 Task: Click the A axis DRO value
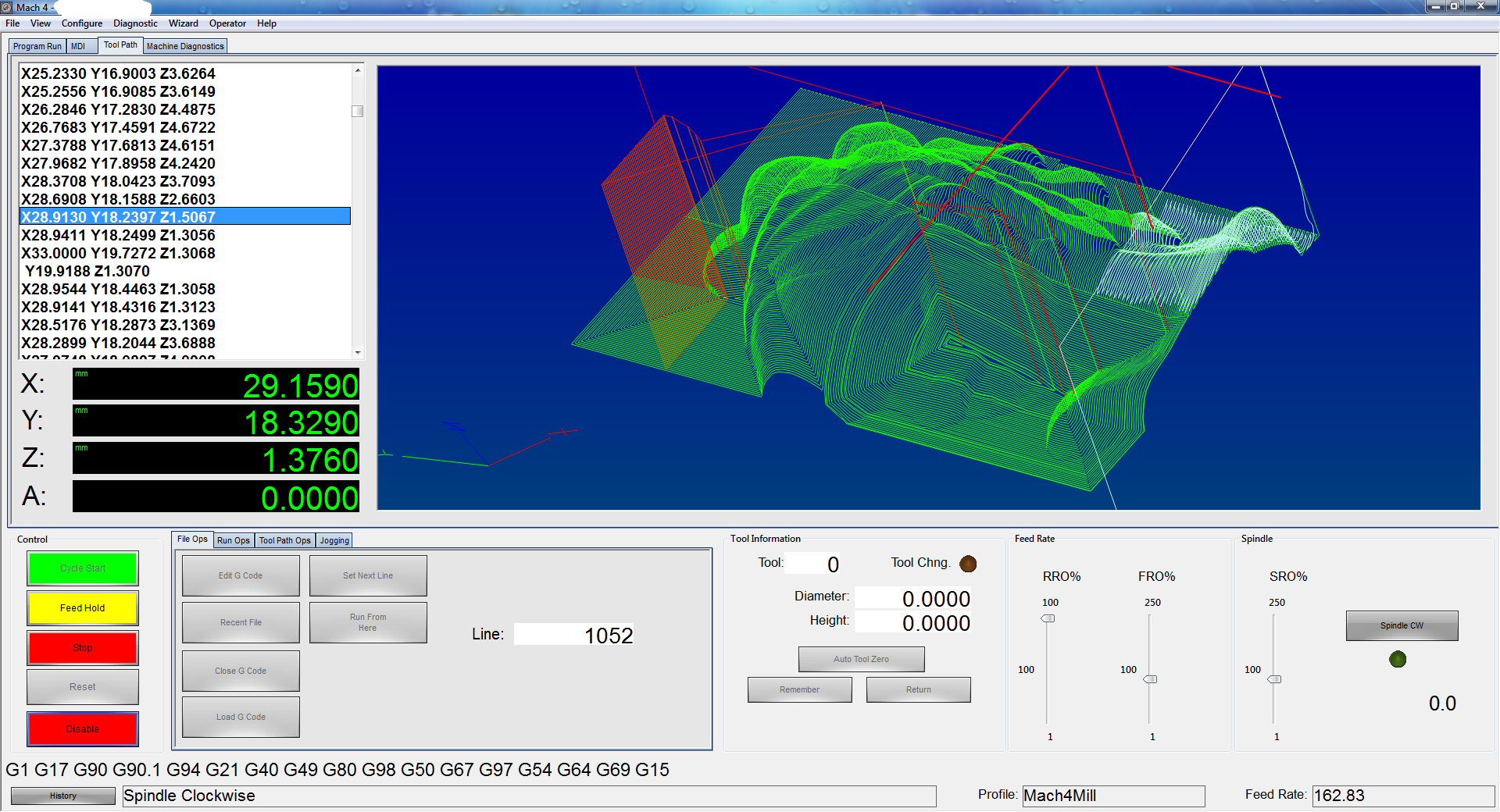coord(216,497)
